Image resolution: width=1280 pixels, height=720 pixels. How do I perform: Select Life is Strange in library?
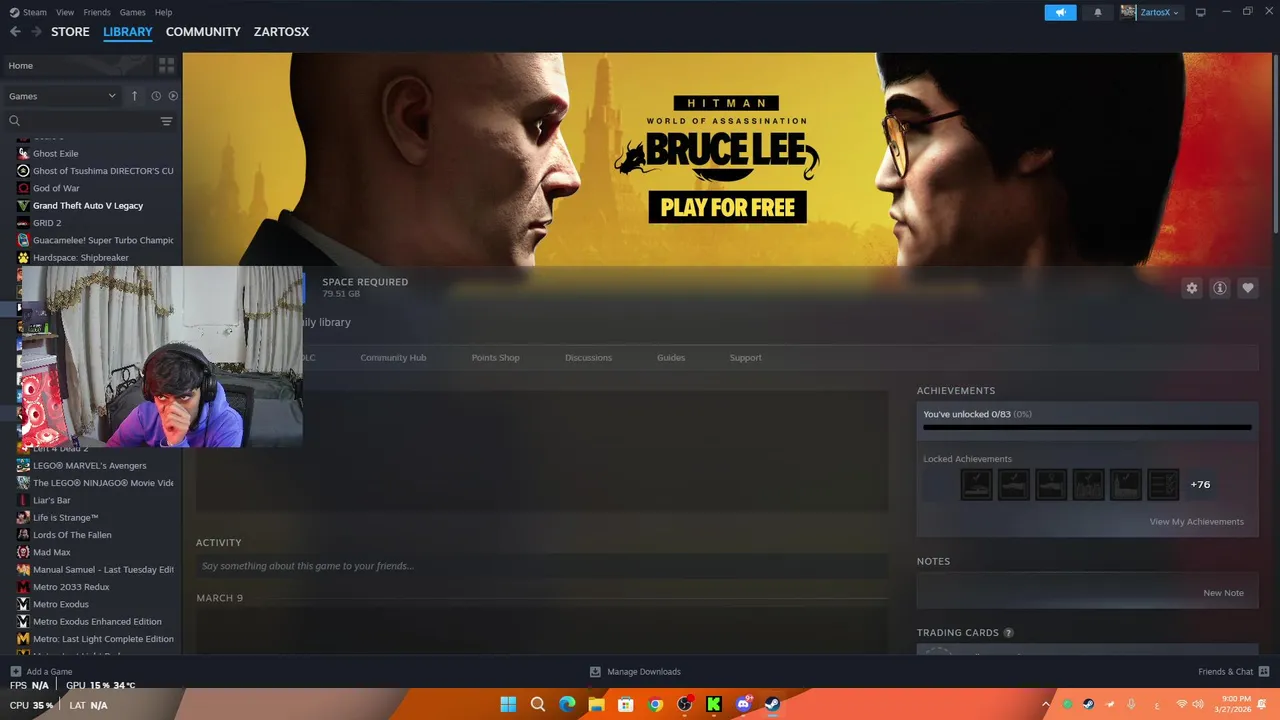(66, 517)
